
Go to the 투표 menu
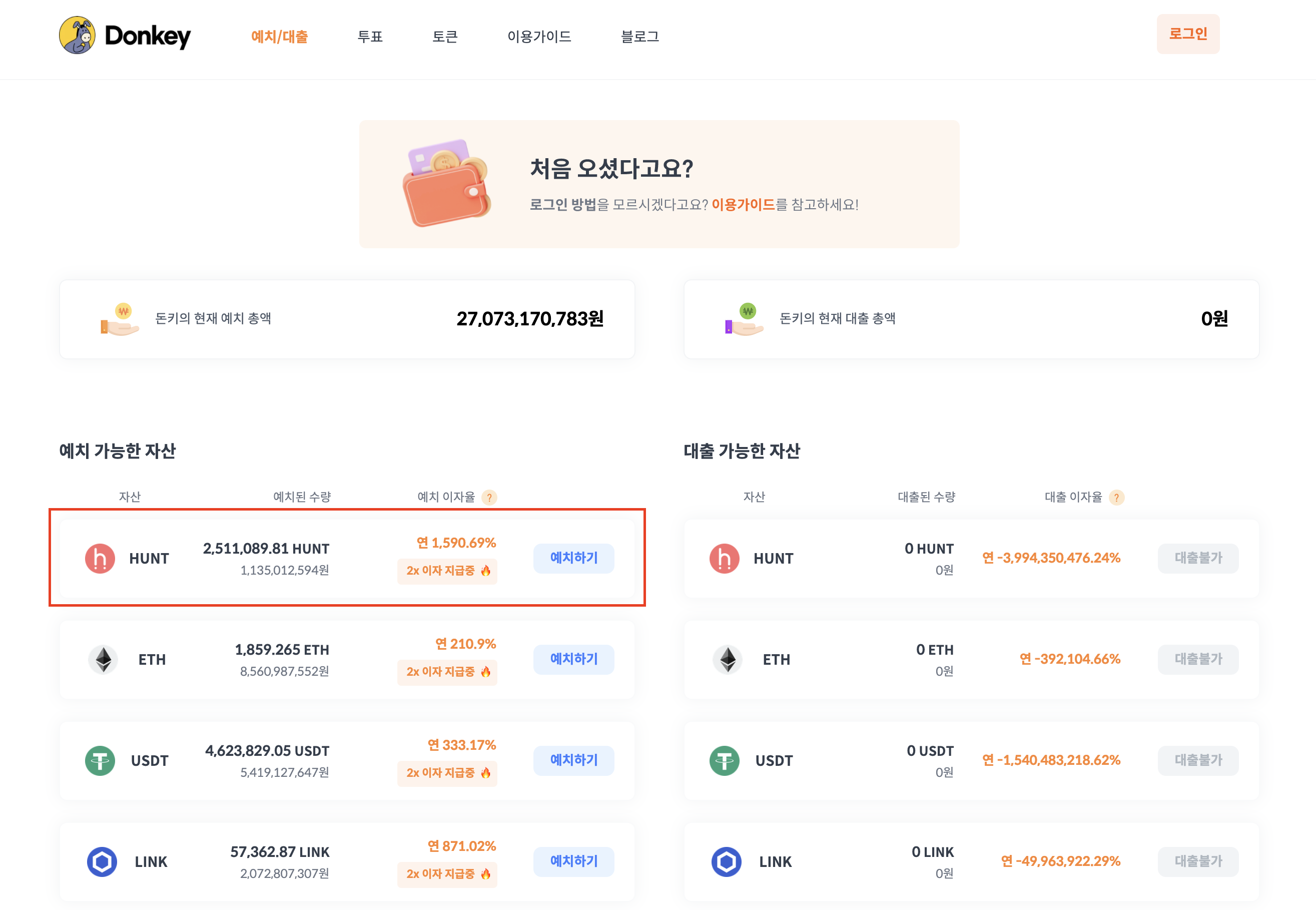coord(370,37)
